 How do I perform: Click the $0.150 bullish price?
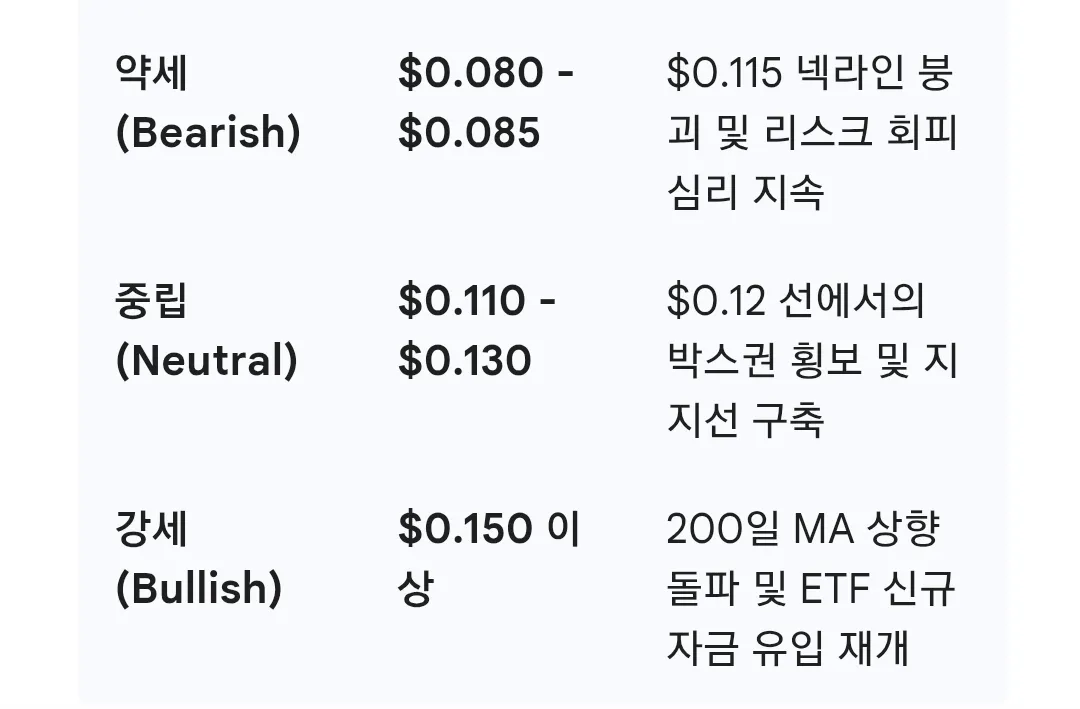[x=465, y=528]
